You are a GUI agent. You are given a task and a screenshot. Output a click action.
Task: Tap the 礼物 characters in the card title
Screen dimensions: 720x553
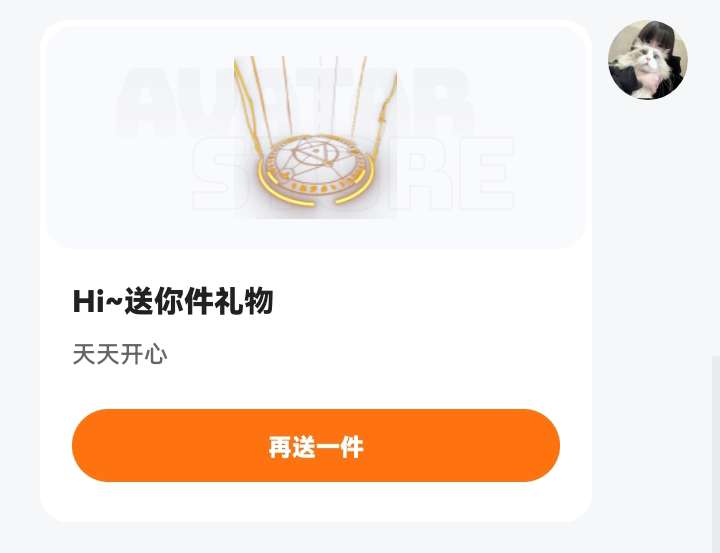[244, 301]
